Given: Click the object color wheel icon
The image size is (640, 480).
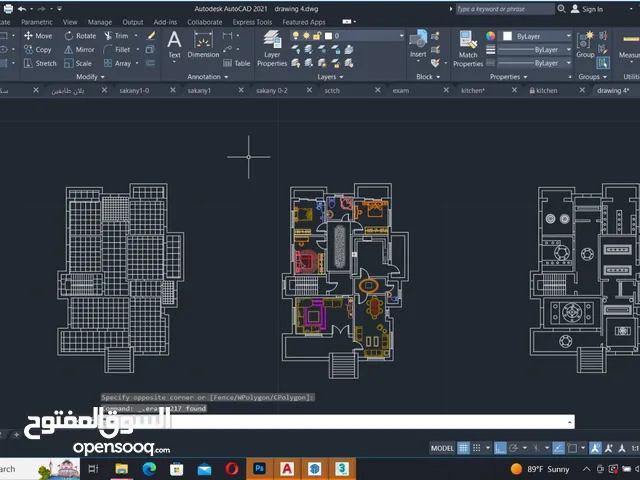Looking at the screenshot, I should [490, 36].
